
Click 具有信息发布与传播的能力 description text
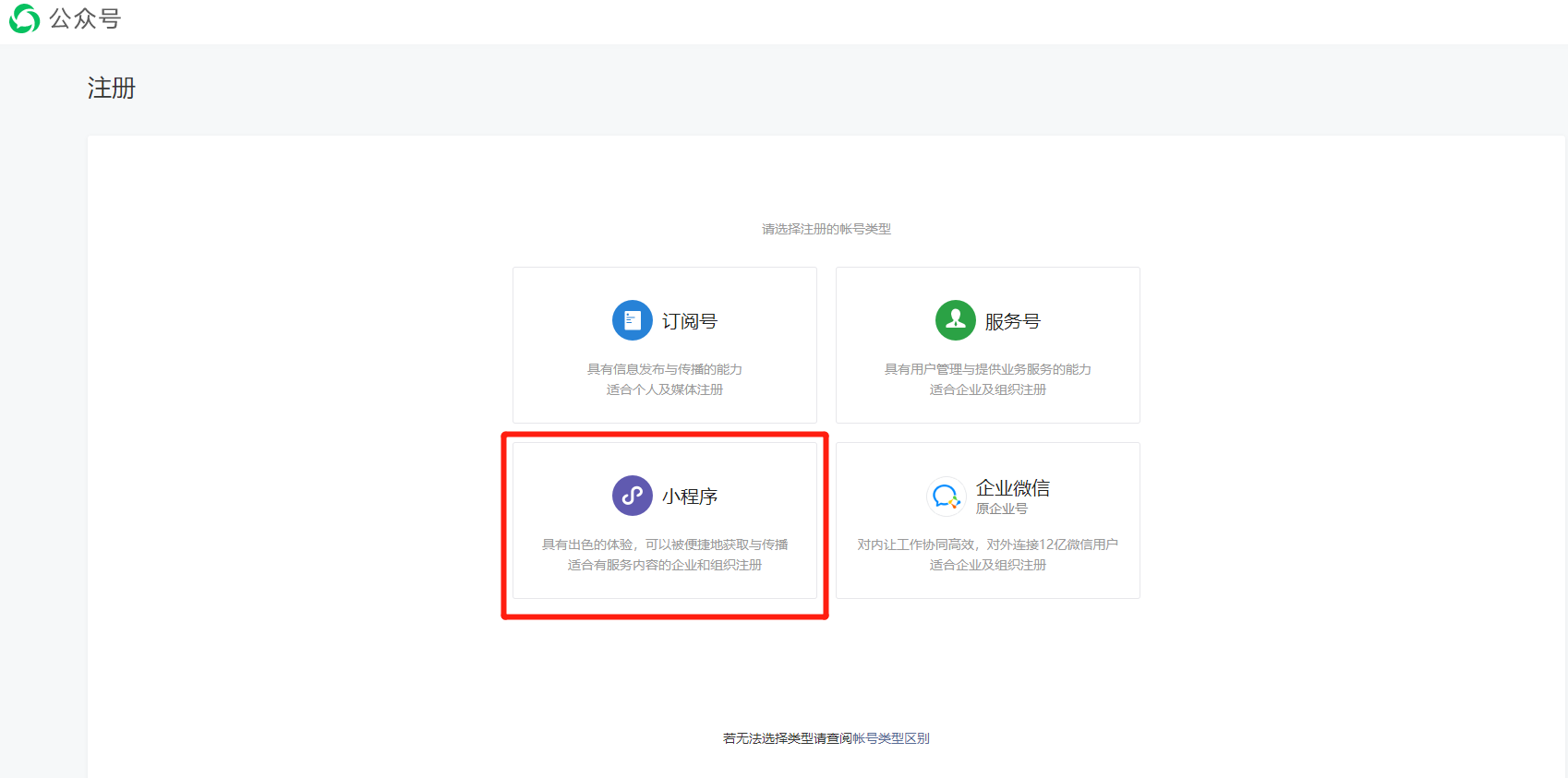(x=664, y=369)
